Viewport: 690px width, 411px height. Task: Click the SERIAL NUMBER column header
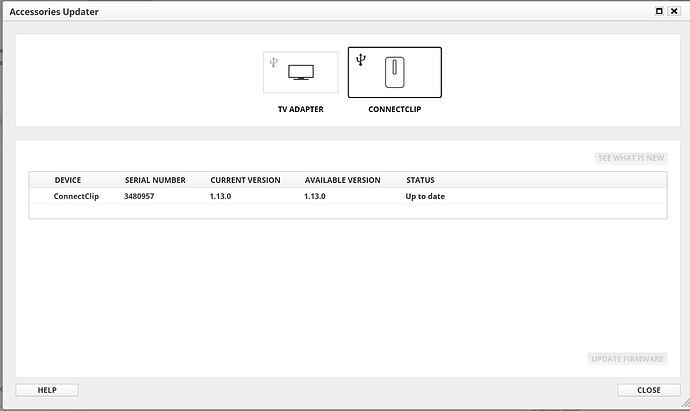(x=155, y=180)
